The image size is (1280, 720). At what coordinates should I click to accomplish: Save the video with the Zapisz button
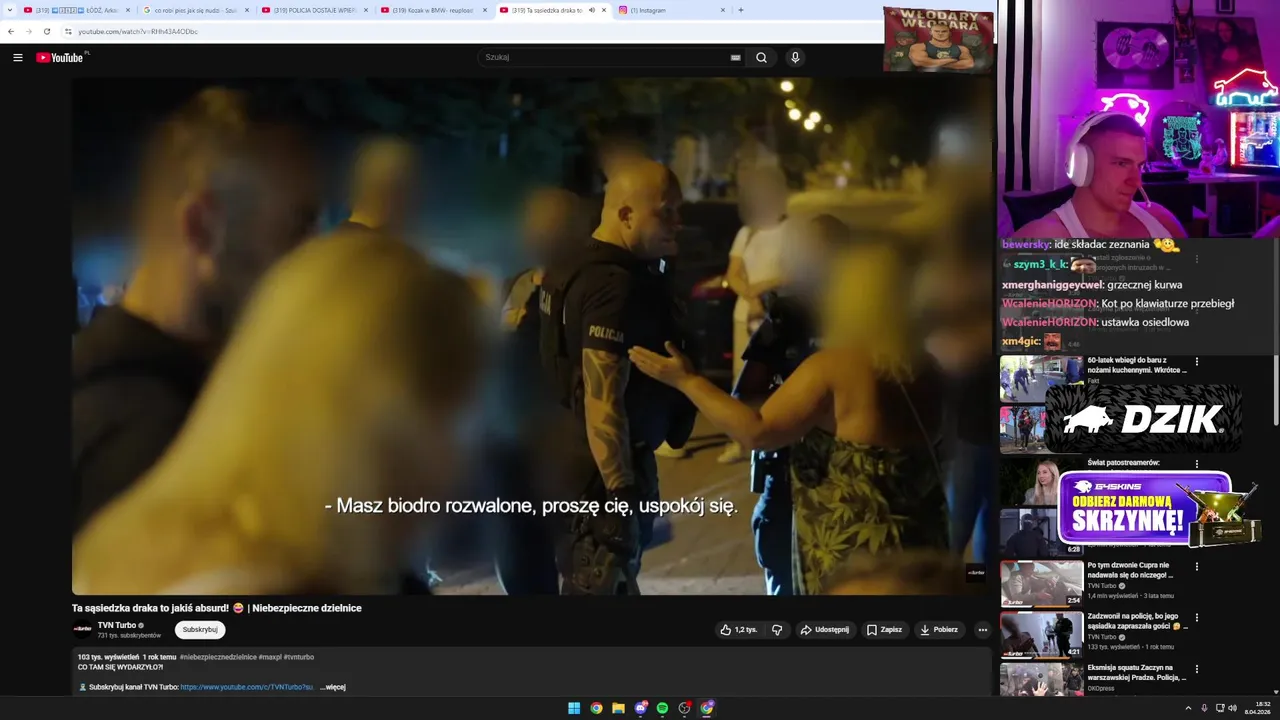tap(885, 630)
